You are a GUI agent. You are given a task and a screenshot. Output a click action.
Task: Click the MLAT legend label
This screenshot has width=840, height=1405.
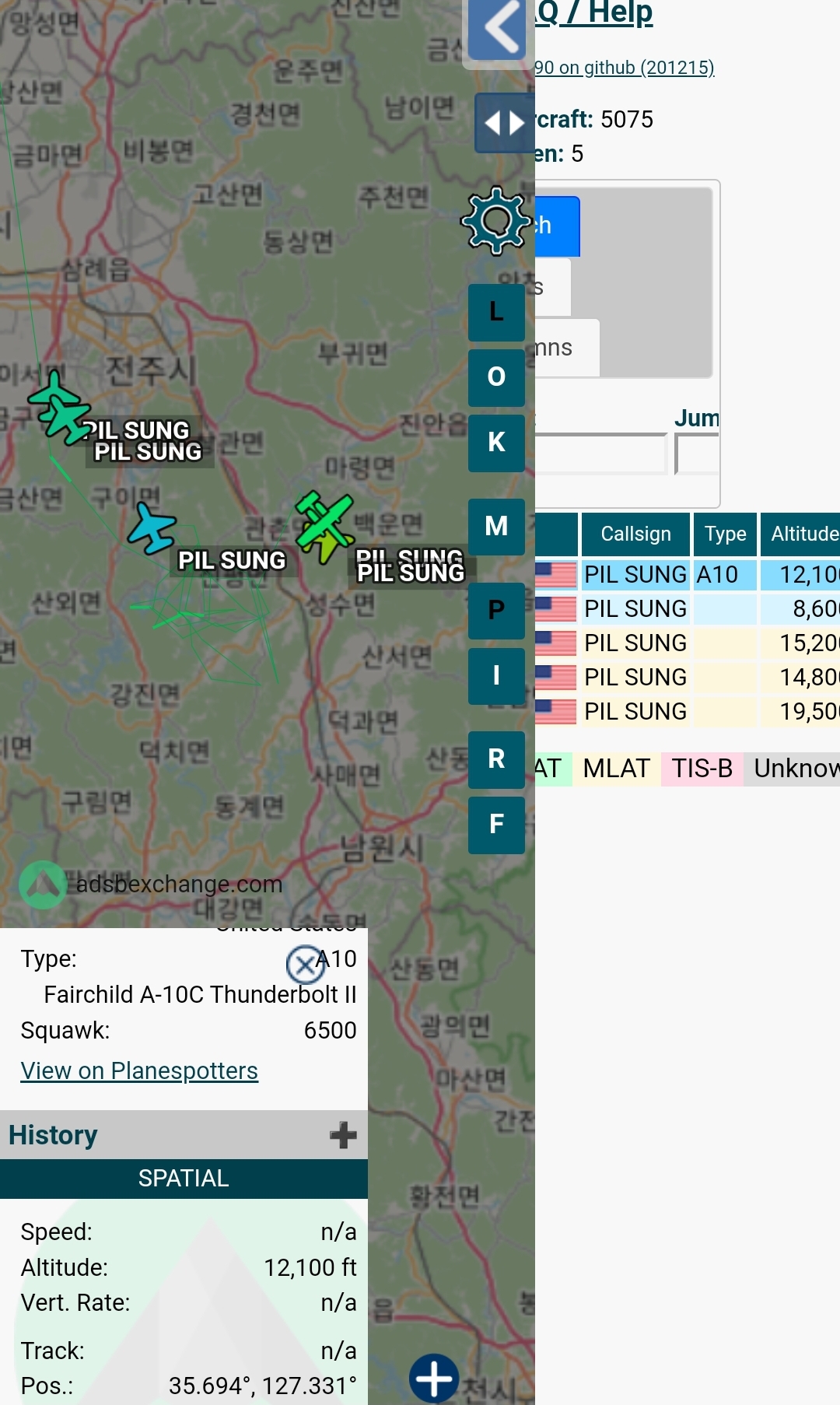[x=616, y=769]
